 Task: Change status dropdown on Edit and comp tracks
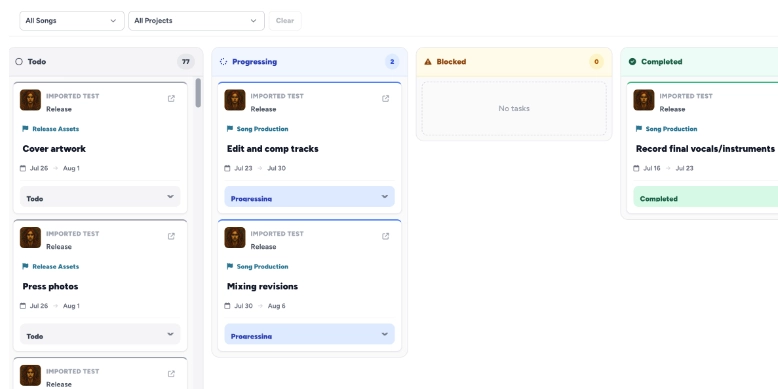(310, 196)
